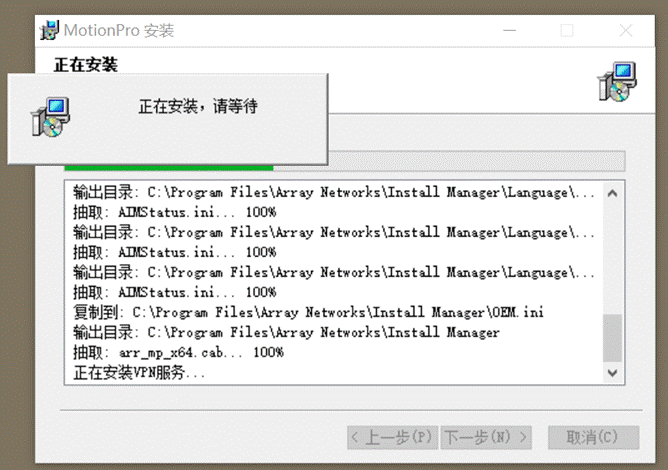Image resolution: width=668 pixels, height=470 pixels.
Task: Click the green filled part of the progress bar
Action: coord(169,168)
